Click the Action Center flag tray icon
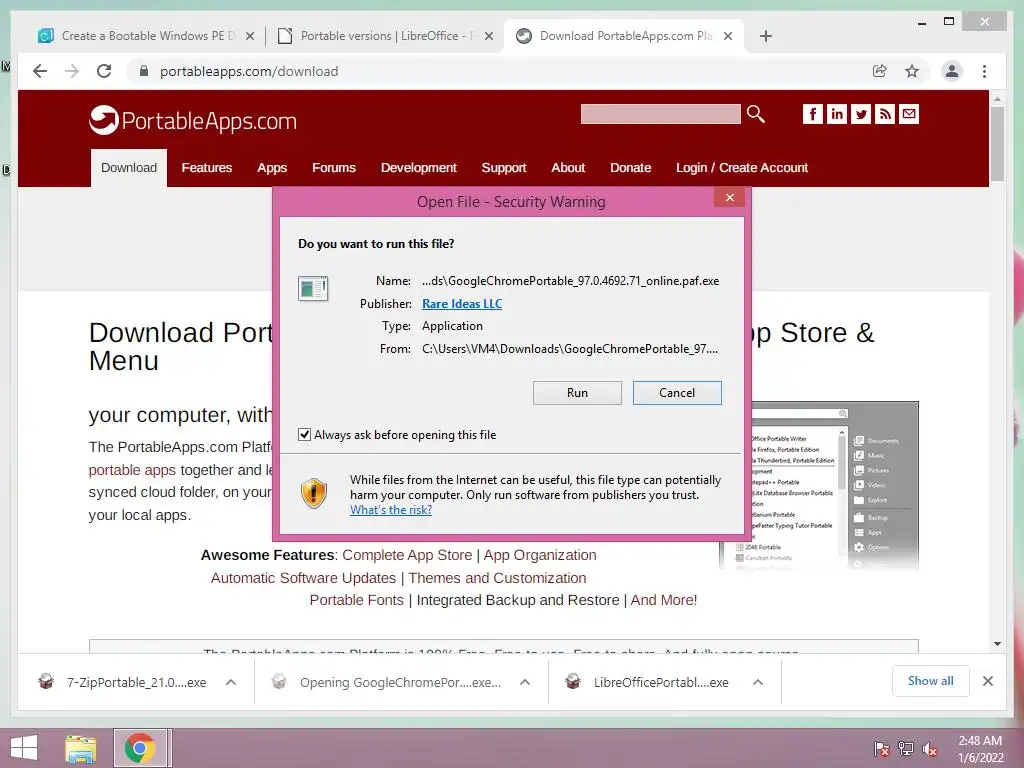Screen dimensions: 1024x768 tap(881, 749)
